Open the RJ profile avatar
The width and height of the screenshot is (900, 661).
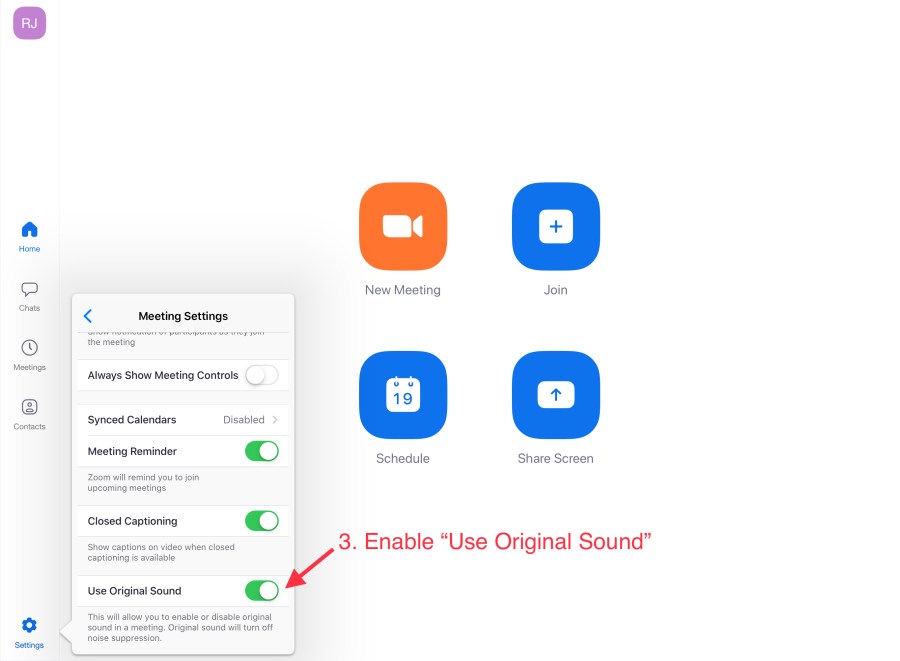tap(29, 23)
